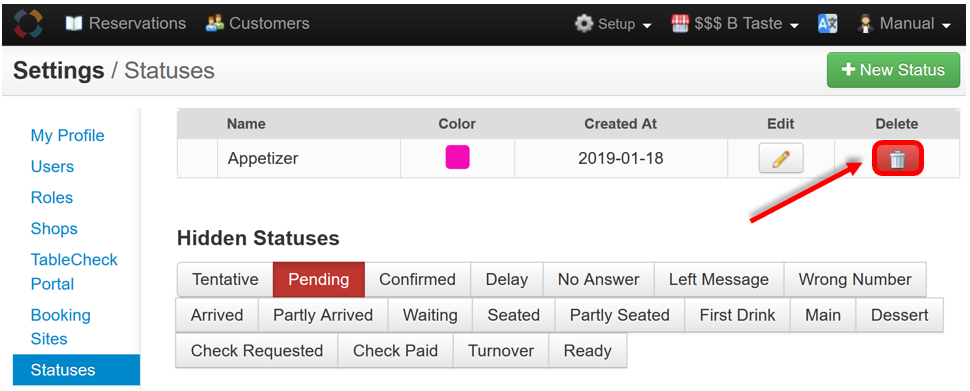Click the Setup gear icon
Image resolution: width=970 pixels, height=391 pixels.
pos(583,24)
